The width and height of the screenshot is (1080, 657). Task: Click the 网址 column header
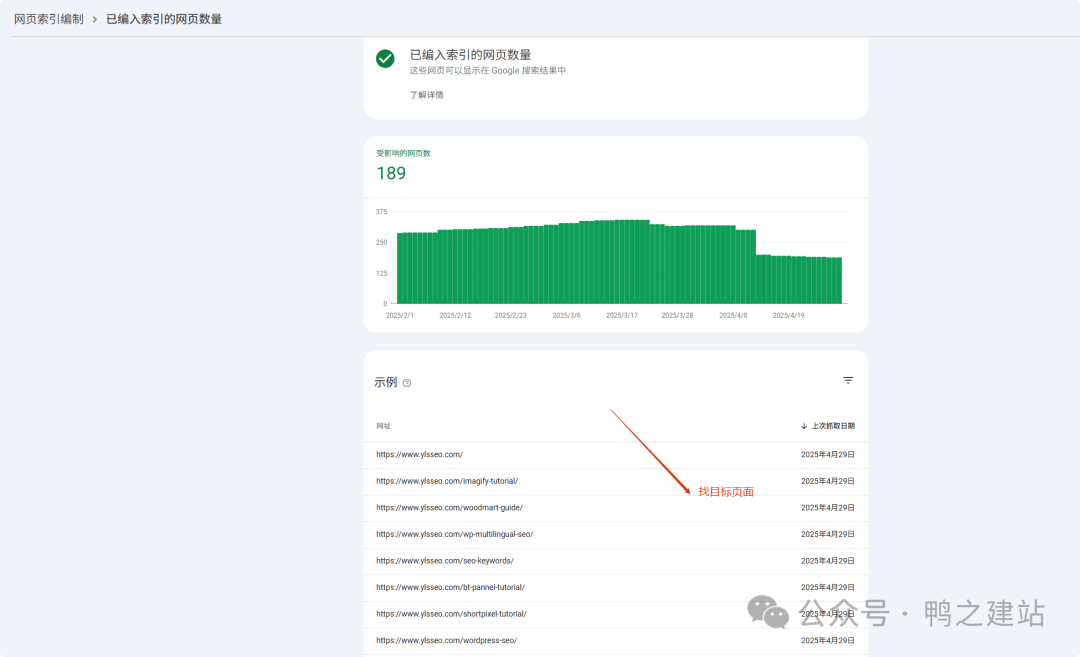click(x=384, y=426)
